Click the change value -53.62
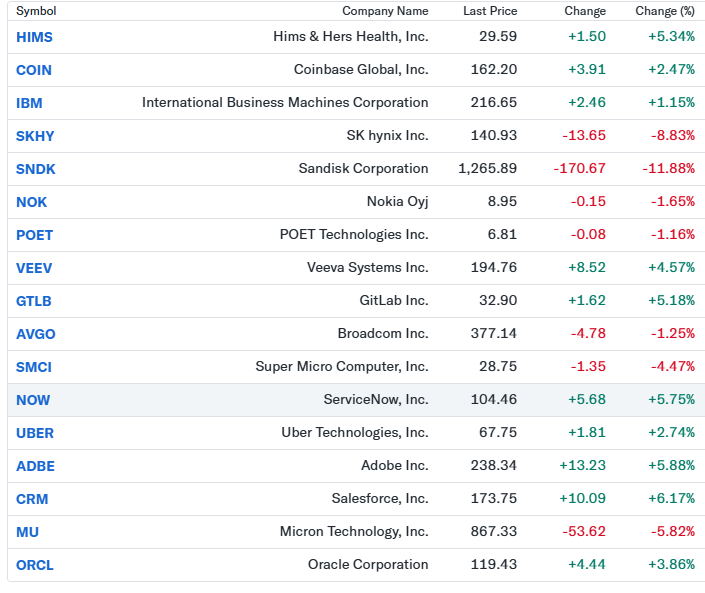The width and height of the screenshot is (705, 593). click(x=584, y=531)
